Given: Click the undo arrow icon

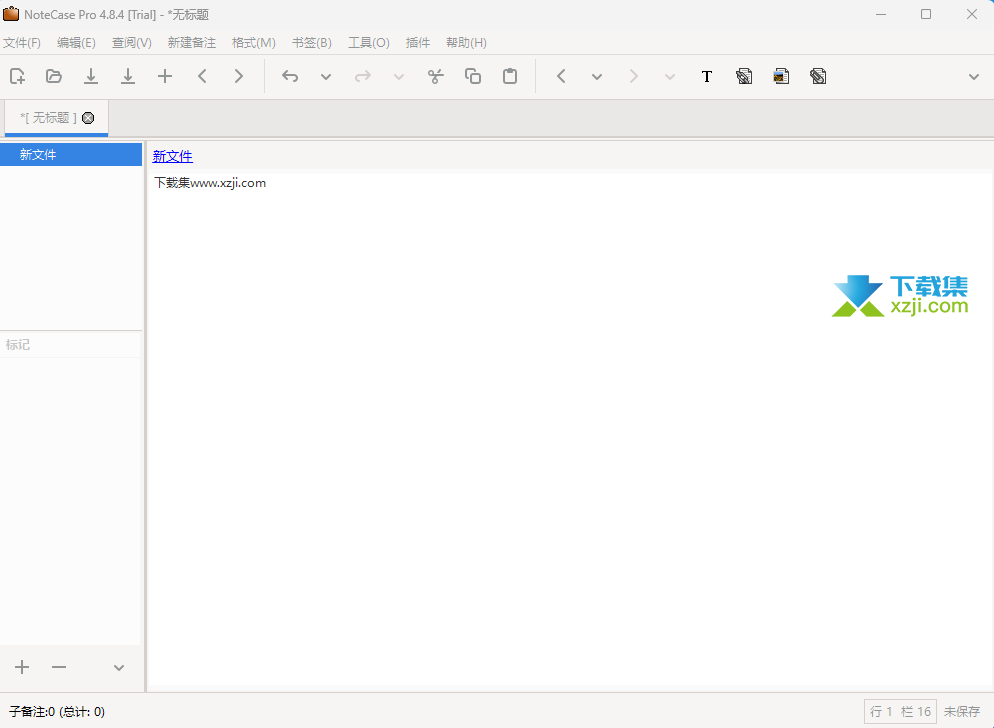Looking at the screenshot, I should point(290,76).
